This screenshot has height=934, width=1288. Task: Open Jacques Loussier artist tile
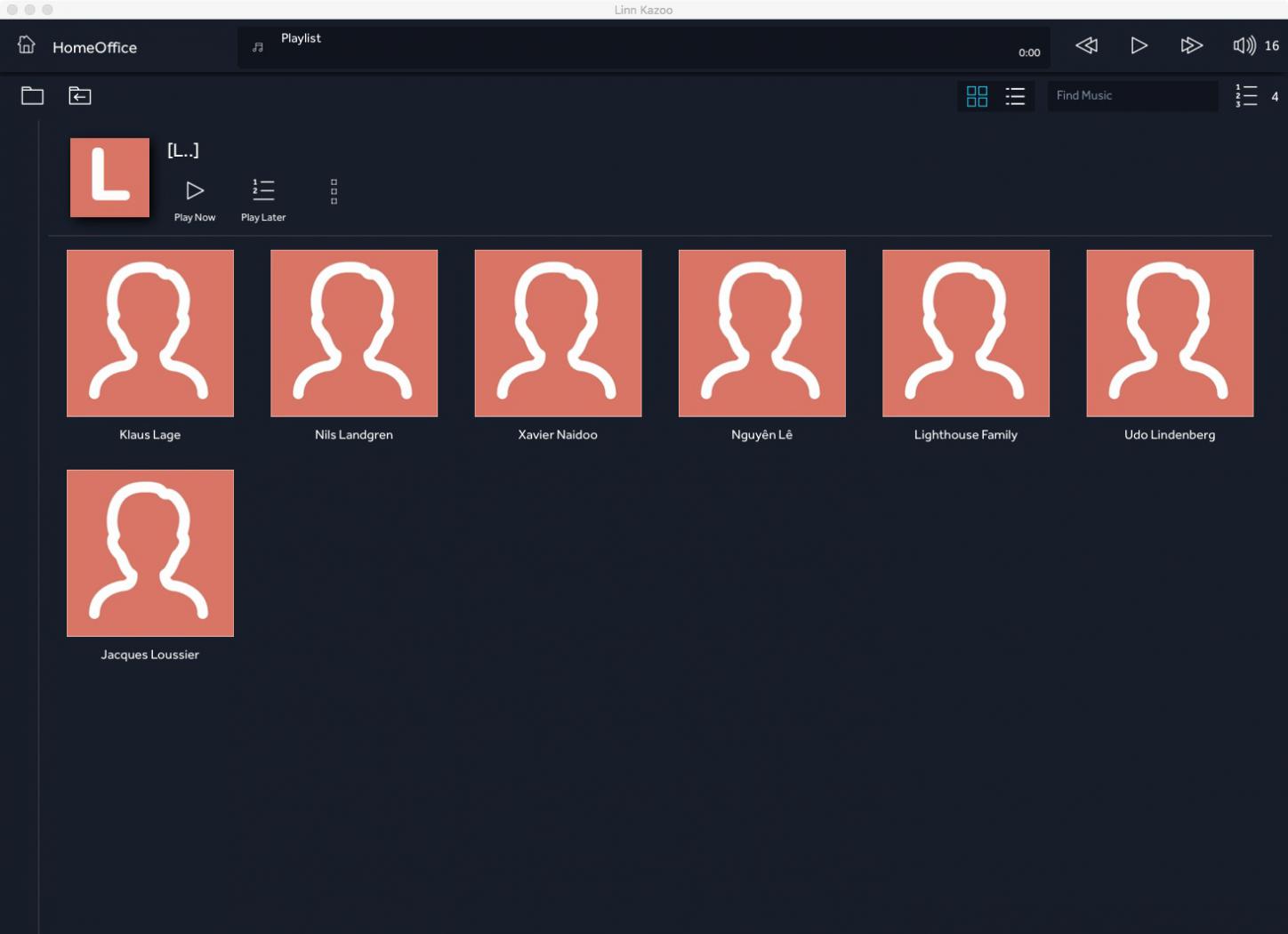(x=150, y=553)
